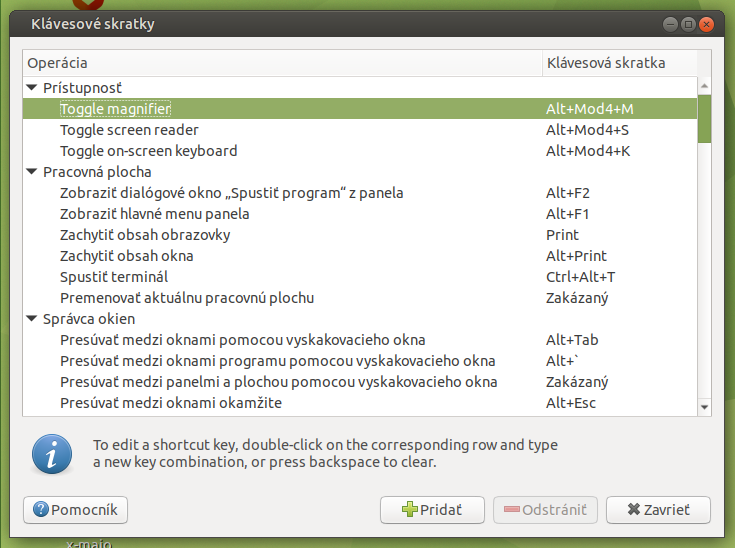
Task: Click the scrollbar up arrow
Action: [704, 86]
